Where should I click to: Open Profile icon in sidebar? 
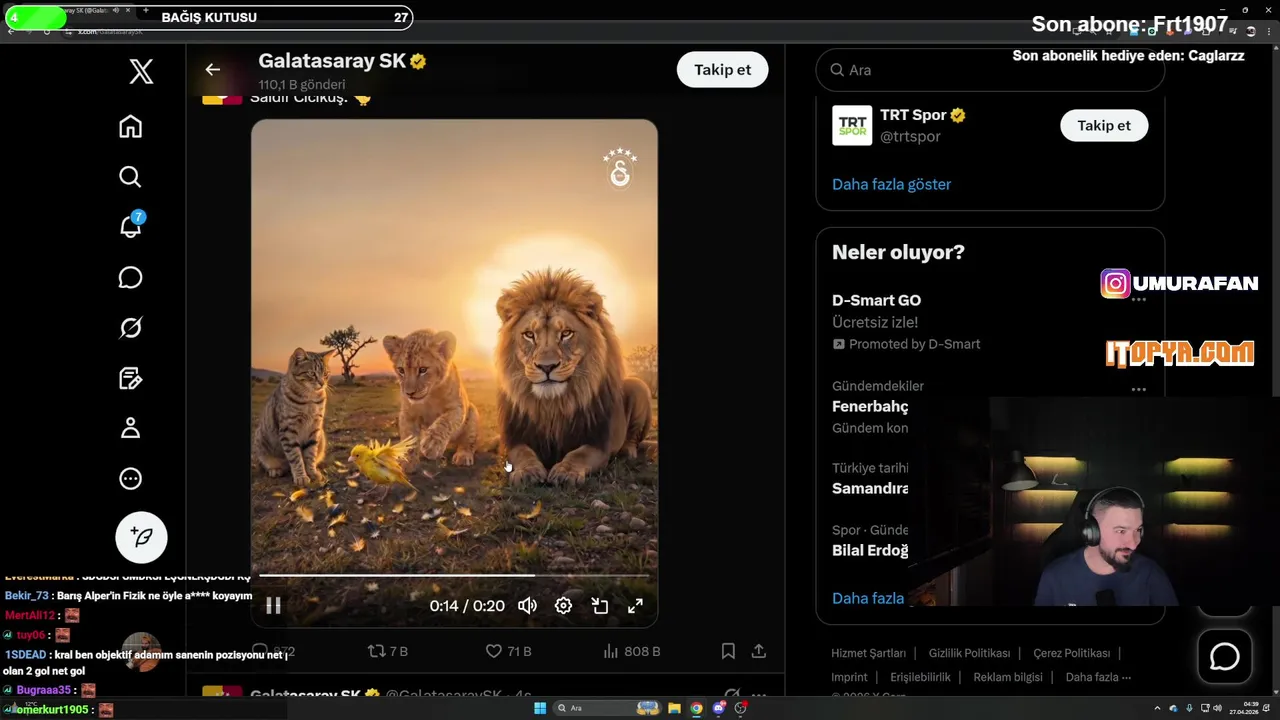(130, 428)
